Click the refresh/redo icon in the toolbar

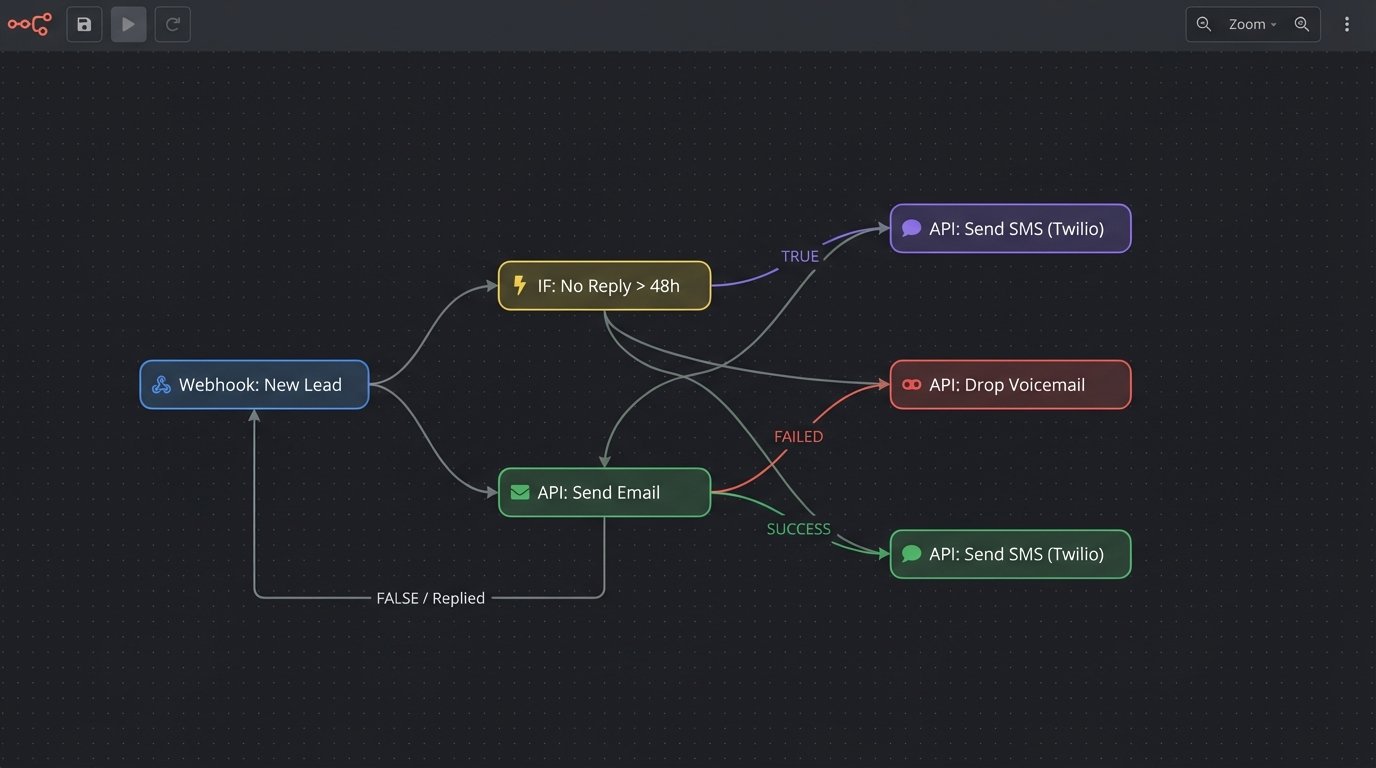point(172,23)
